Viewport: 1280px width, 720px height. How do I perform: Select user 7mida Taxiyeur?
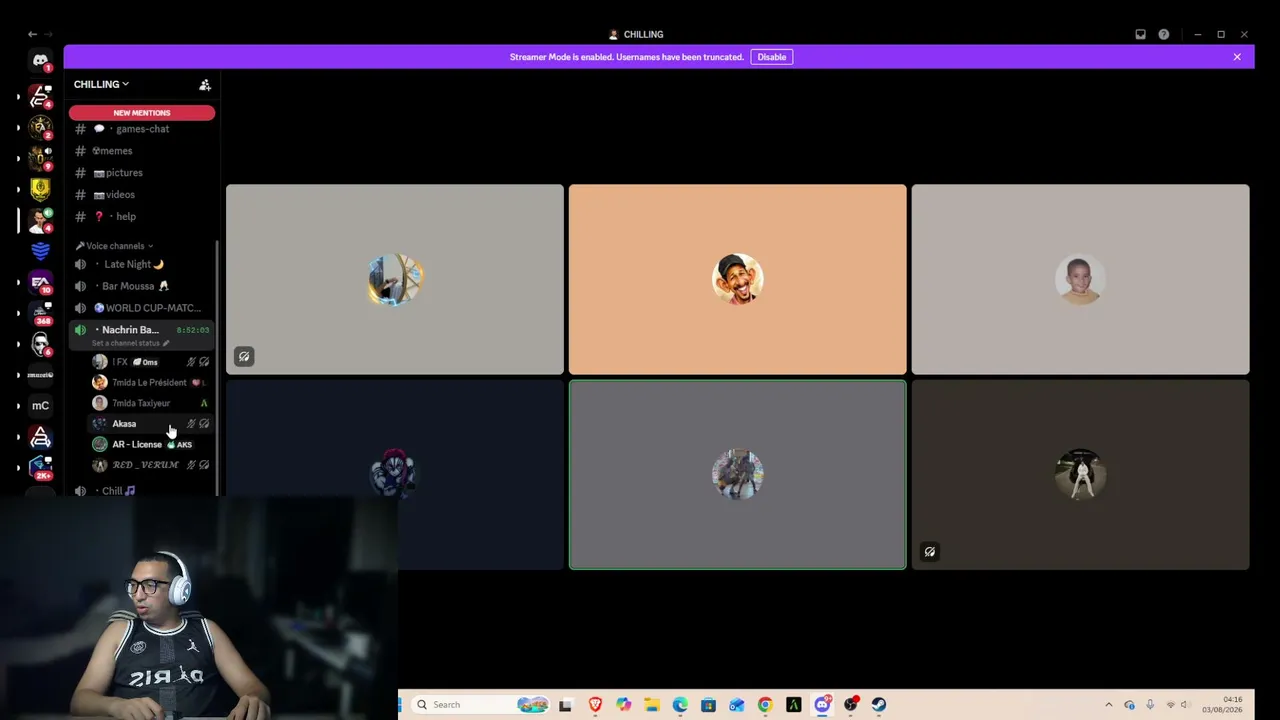click(x=150, y=403)
